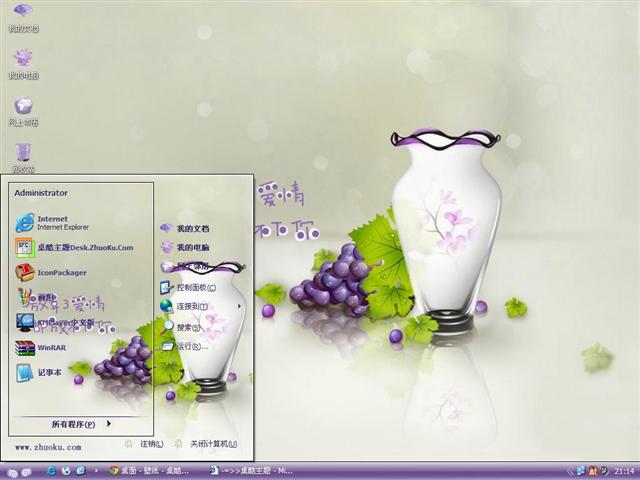Open the Recycle Bin desktop icon
The height and width of the screenshot is (480, 640).
[x=23, y=158]
